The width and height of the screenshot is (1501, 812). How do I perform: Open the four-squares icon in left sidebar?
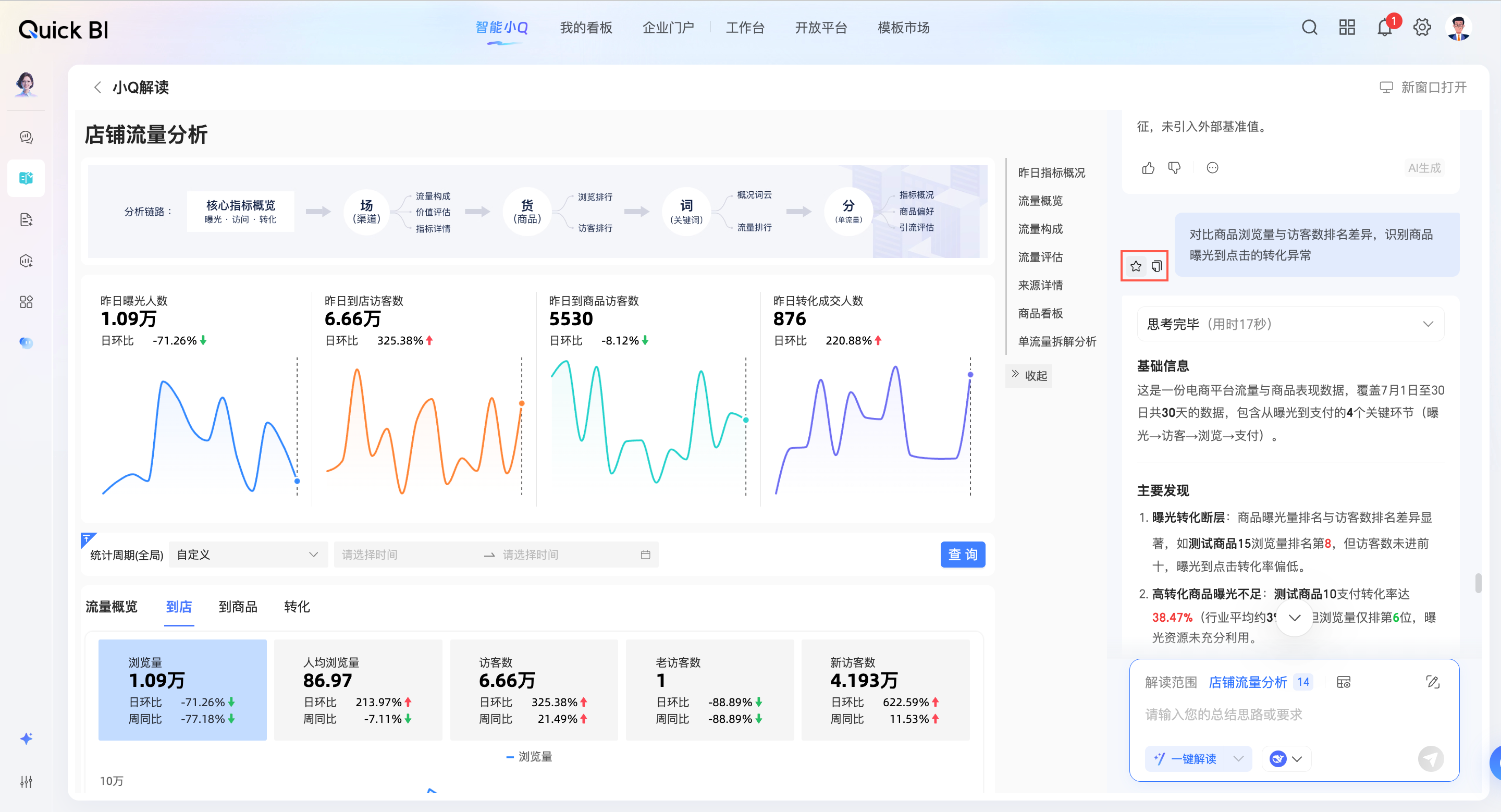click(x=26, y=302)
